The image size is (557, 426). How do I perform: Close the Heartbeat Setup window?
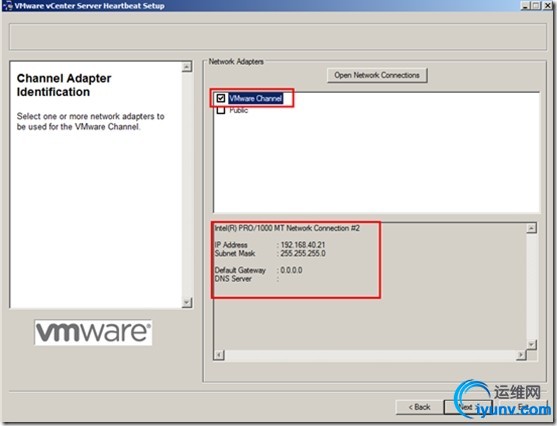[x=547, y=6]
